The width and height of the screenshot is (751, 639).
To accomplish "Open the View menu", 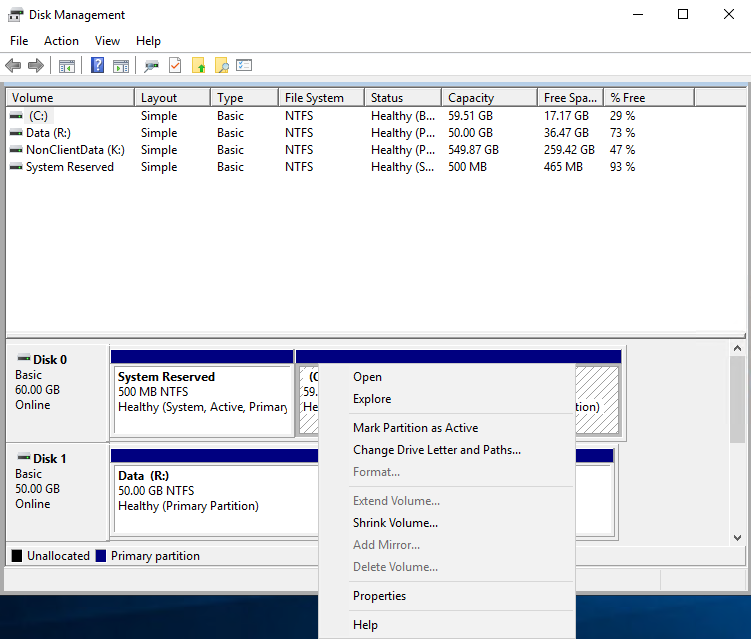I will (x=107, y=41).
